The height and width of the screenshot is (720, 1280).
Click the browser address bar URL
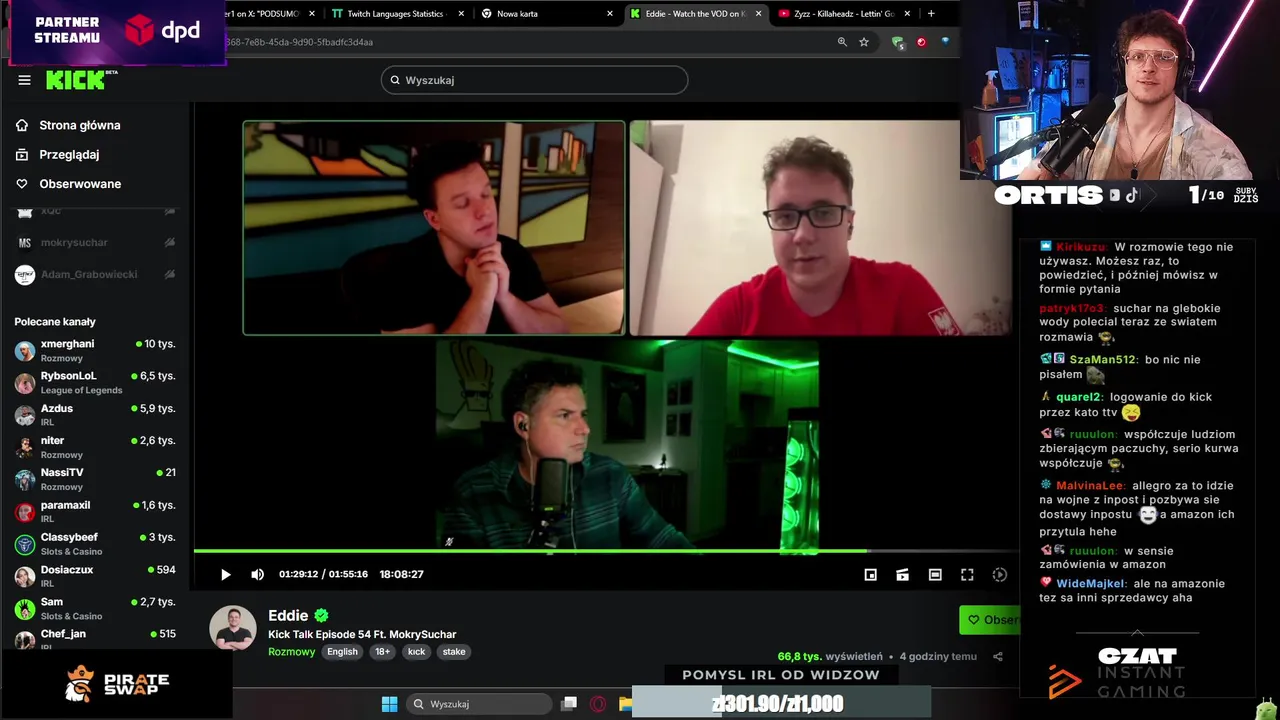tap(300, 42)
